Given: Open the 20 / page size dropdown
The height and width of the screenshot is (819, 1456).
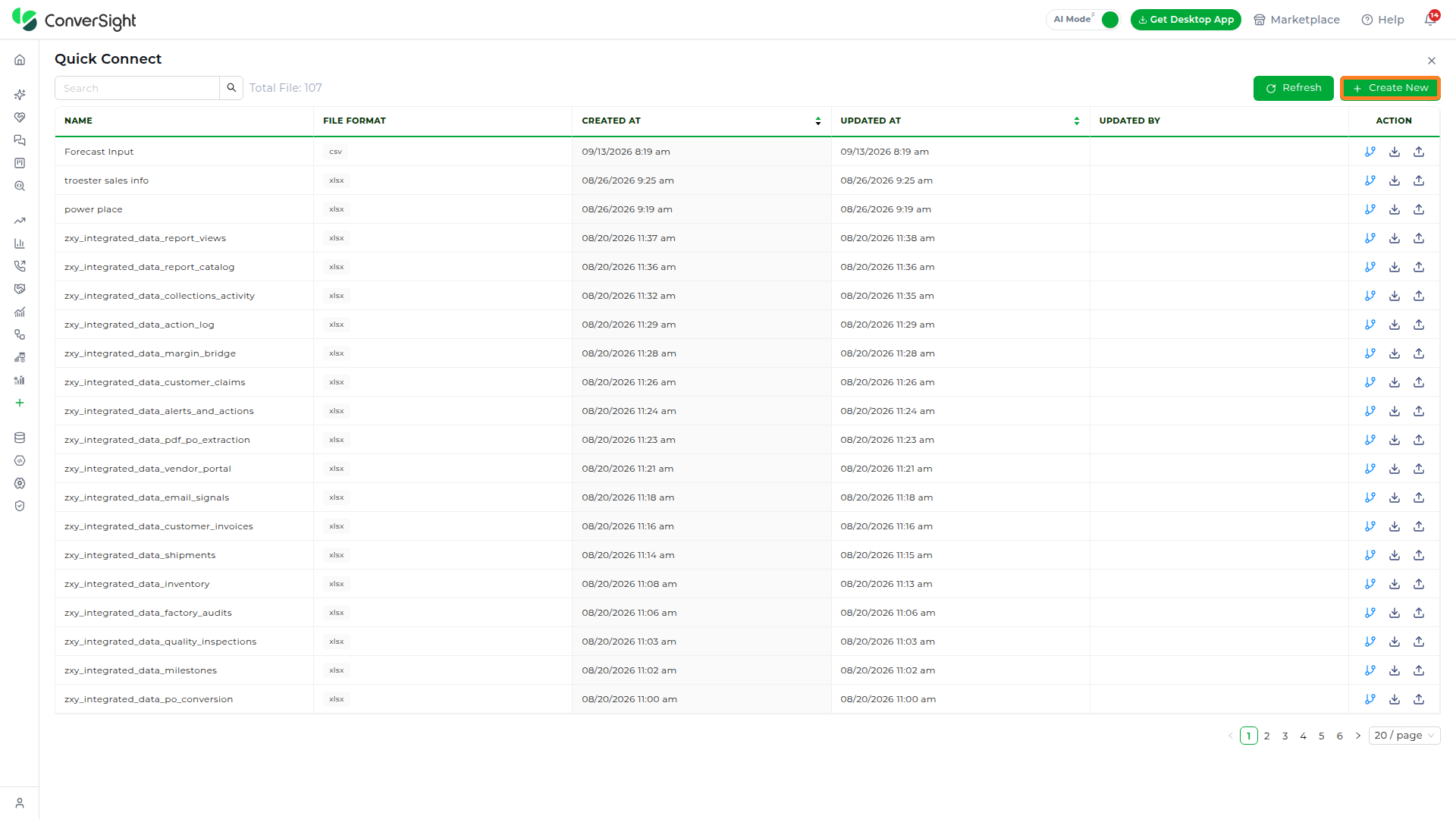Looking at the screenshot, I should click(1404, 736).
